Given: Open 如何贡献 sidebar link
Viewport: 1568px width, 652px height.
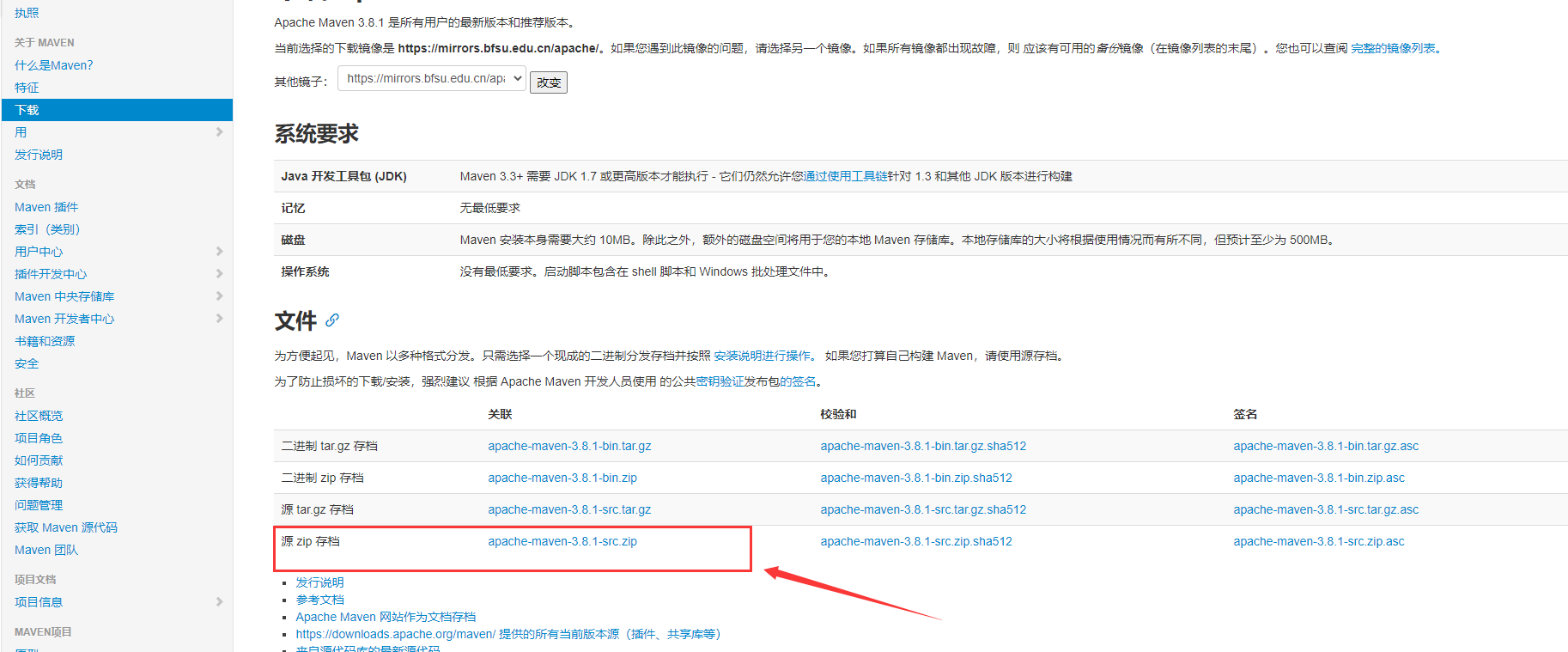Looking at the screenshot, I should [x=39, y=460].
